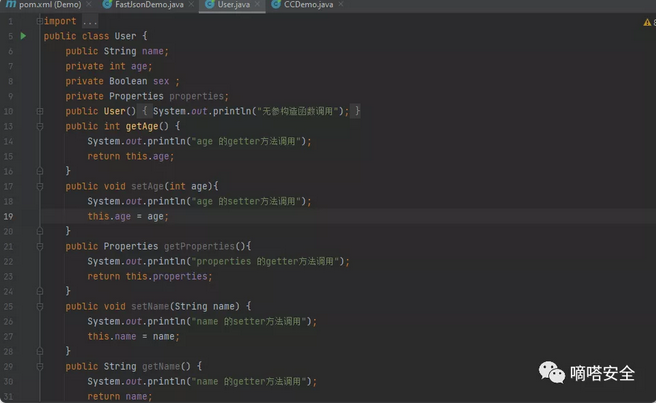The width and height of the screenshot is (656, 403).
Task: Switch to the pom.xml (Demo) tab
Action: coord(50,5)
